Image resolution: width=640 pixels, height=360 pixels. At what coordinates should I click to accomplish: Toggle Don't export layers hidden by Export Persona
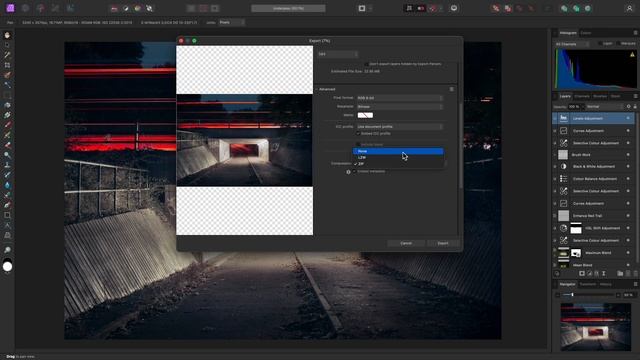[366, 64]
